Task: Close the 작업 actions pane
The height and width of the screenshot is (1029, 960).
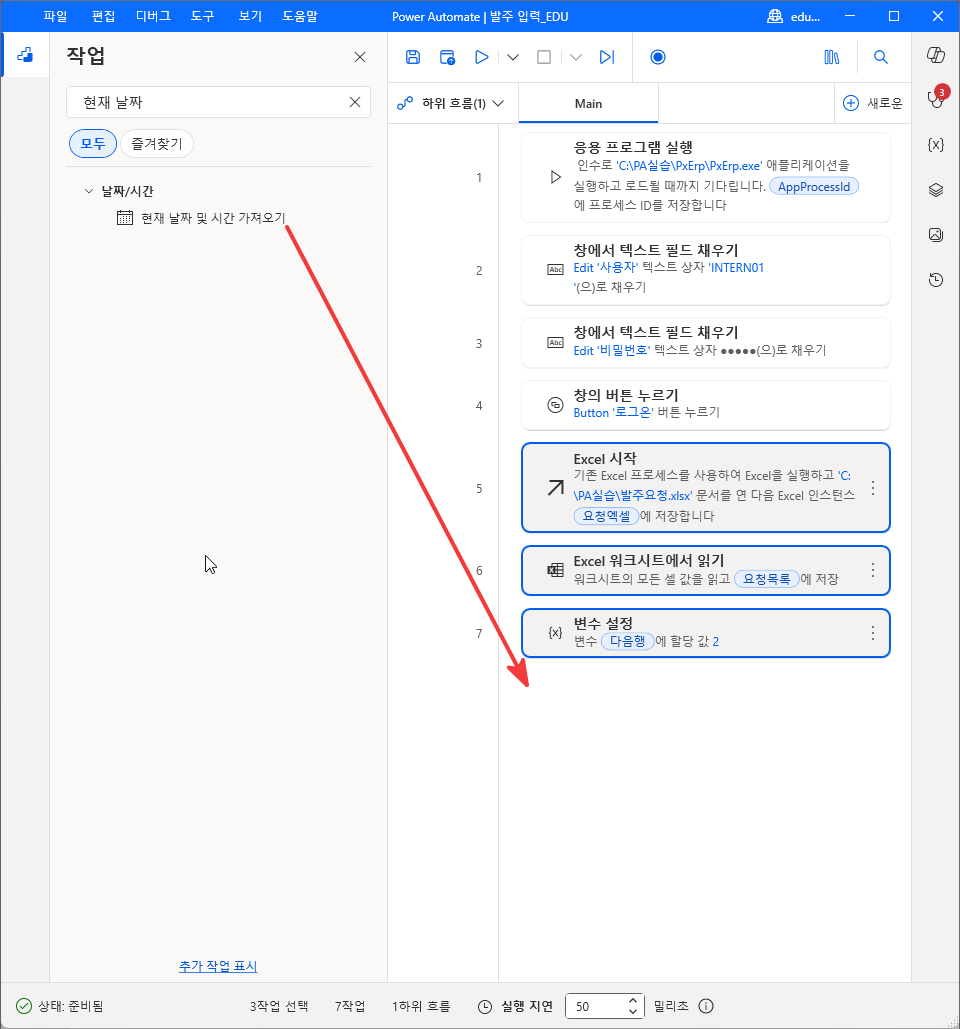Action: pos(360,57)
